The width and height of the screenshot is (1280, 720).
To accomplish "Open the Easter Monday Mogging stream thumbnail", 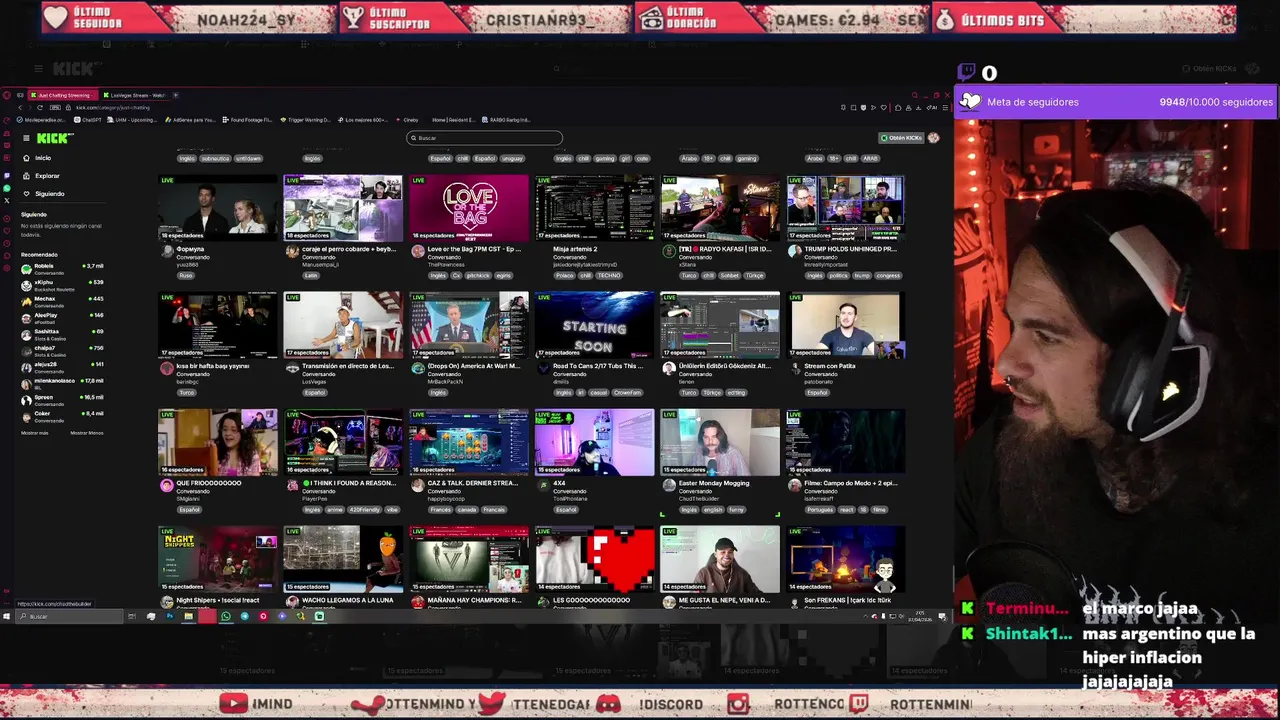I will point(720,442).
